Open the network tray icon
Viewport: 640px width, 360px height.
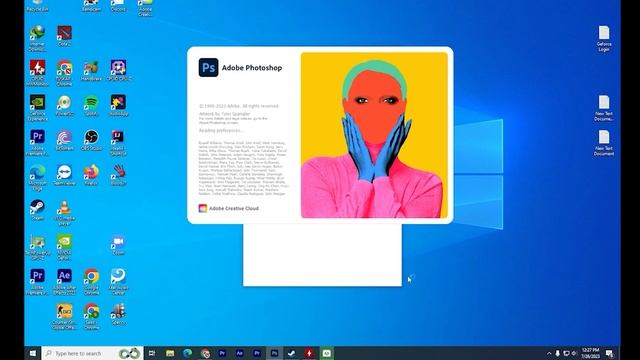coord(566,353)
